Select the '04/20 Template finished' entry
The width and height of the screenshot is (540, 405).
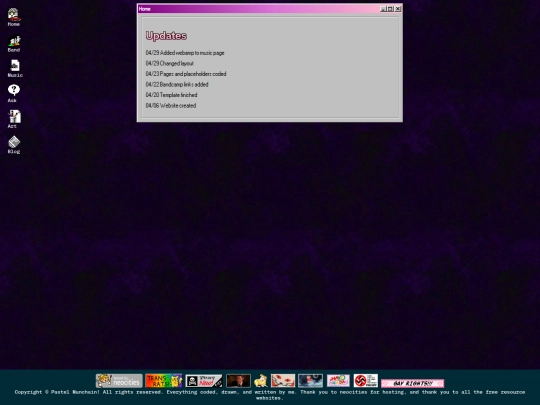pos(172,95)
